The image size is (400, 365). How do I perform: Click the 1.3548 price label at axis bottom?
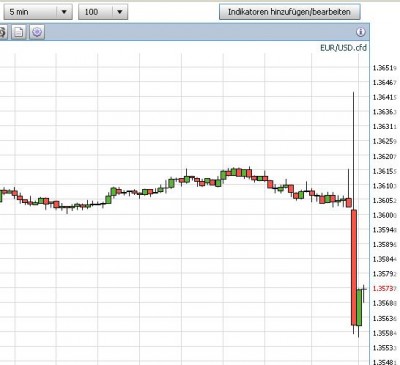pos(384,362)
